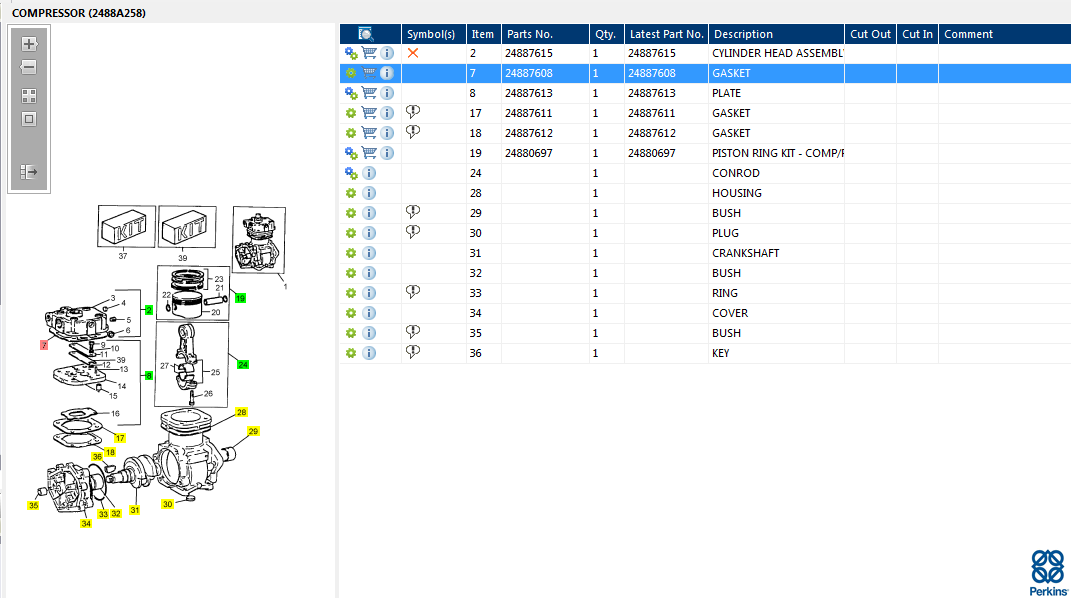This screenshot has width=1071, height=598.
Task: Click yellow callout 35 on diagram
Action: pyautogui.click(x=33, y=506)
